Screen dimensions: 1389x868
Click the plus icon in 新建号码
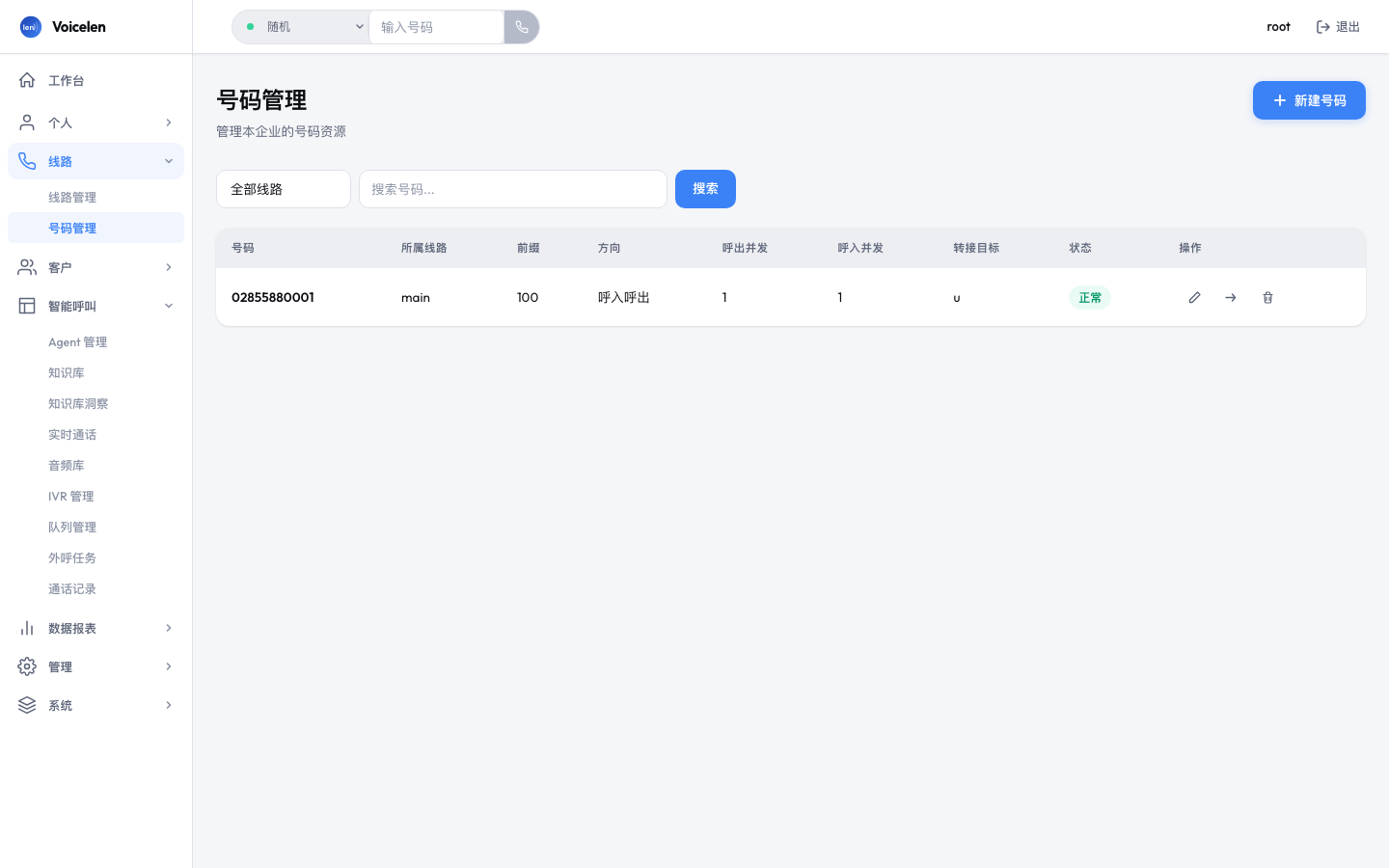[1280, 100]
